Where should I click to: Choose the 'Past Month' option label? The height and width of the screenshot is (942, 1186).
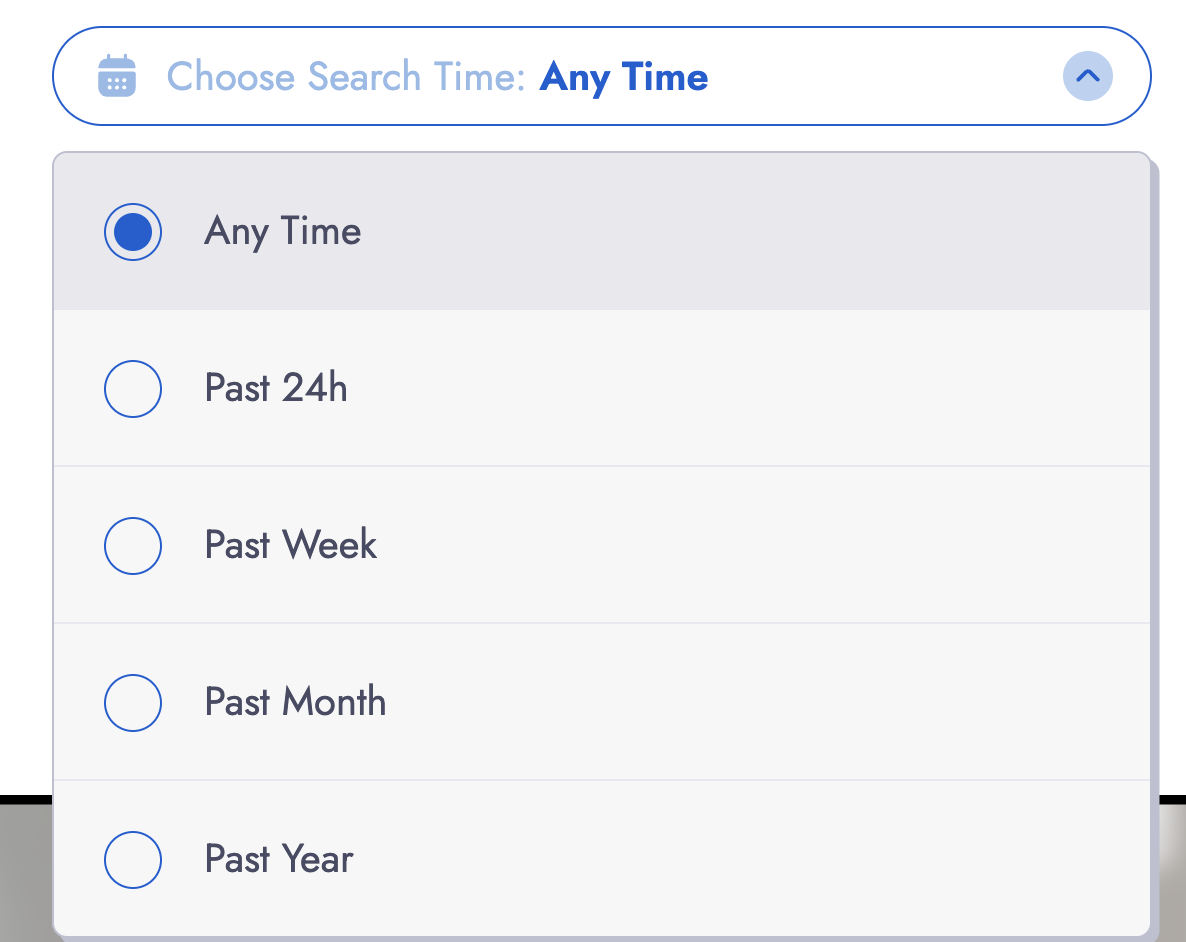point(295,702)
